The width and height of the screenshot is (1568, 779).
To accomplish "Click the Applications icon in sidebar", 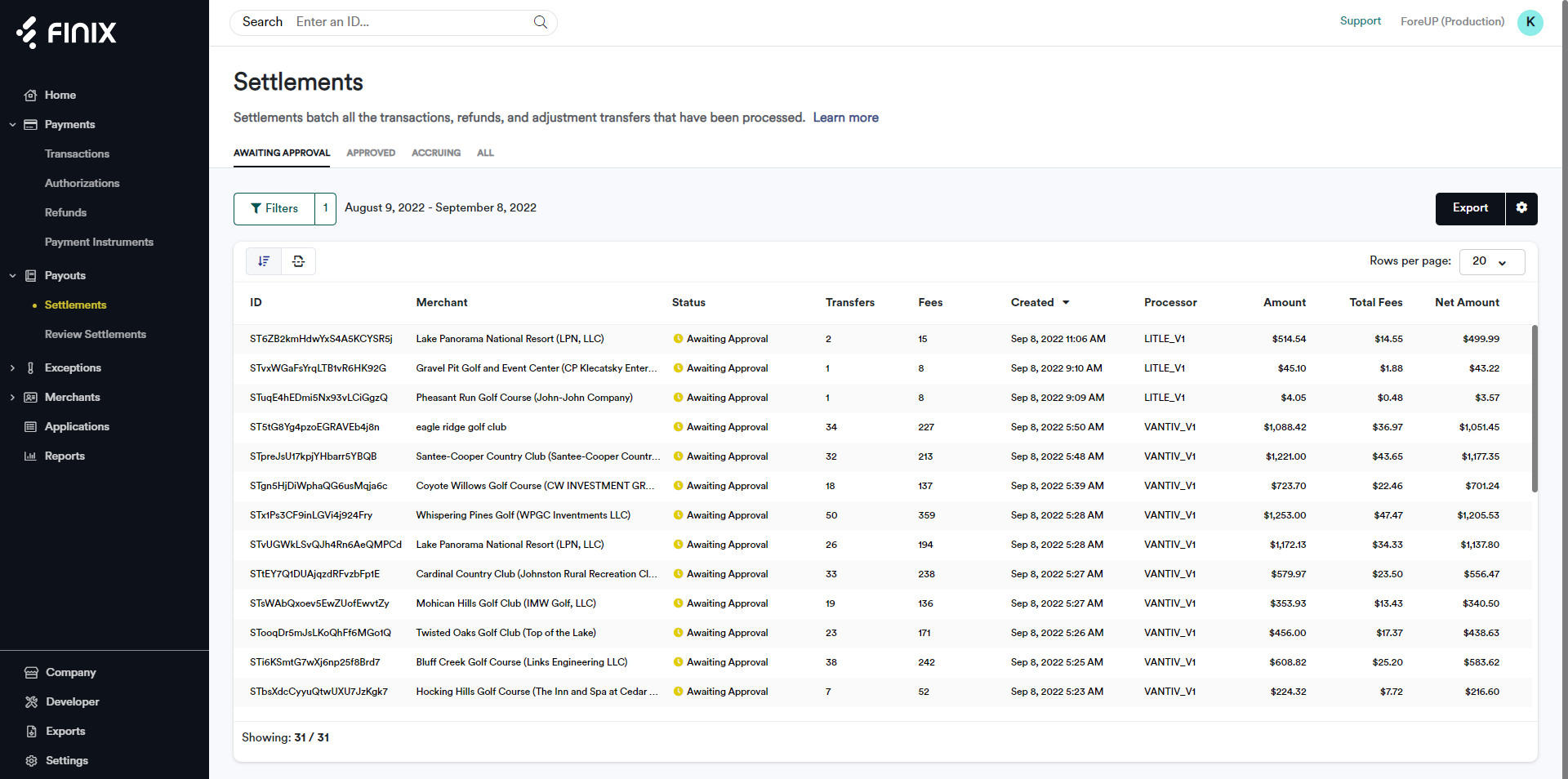I will pos(31,427).
